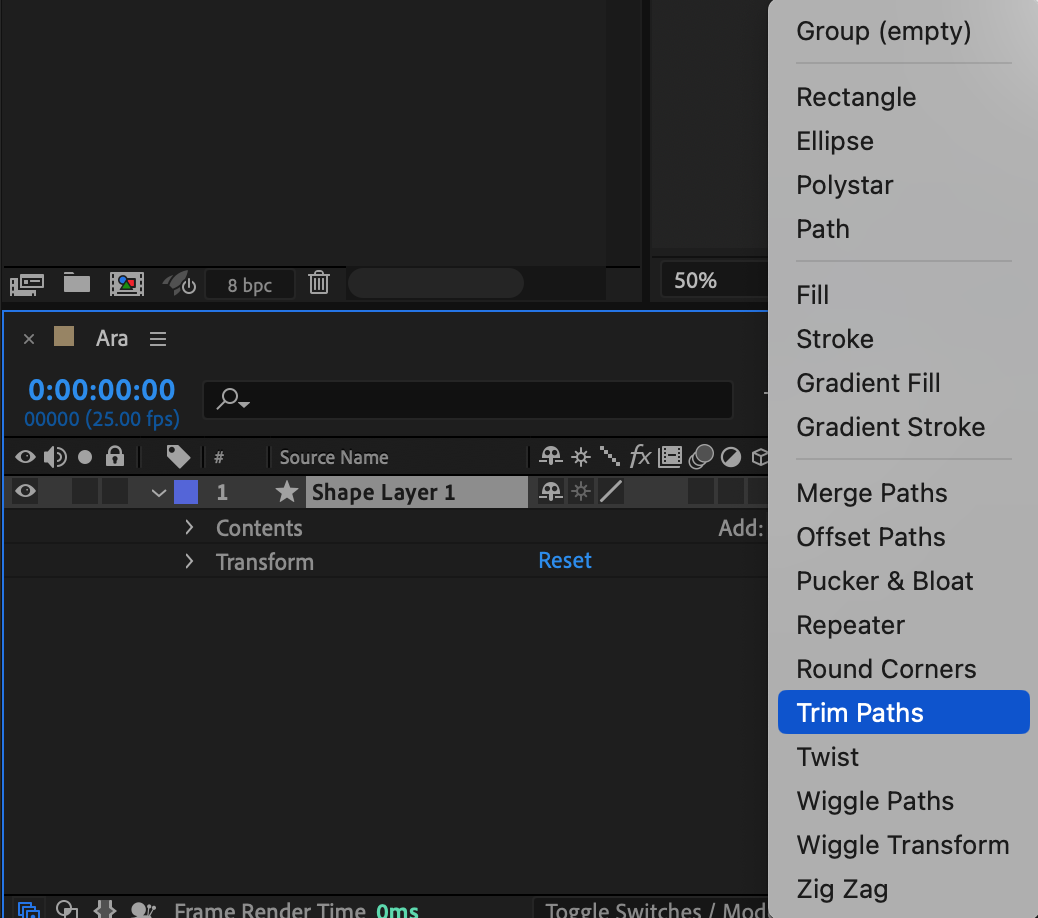This screenshot has height=918, width=1038.
Task: Expand the Transform group
Action: point(189,561)
